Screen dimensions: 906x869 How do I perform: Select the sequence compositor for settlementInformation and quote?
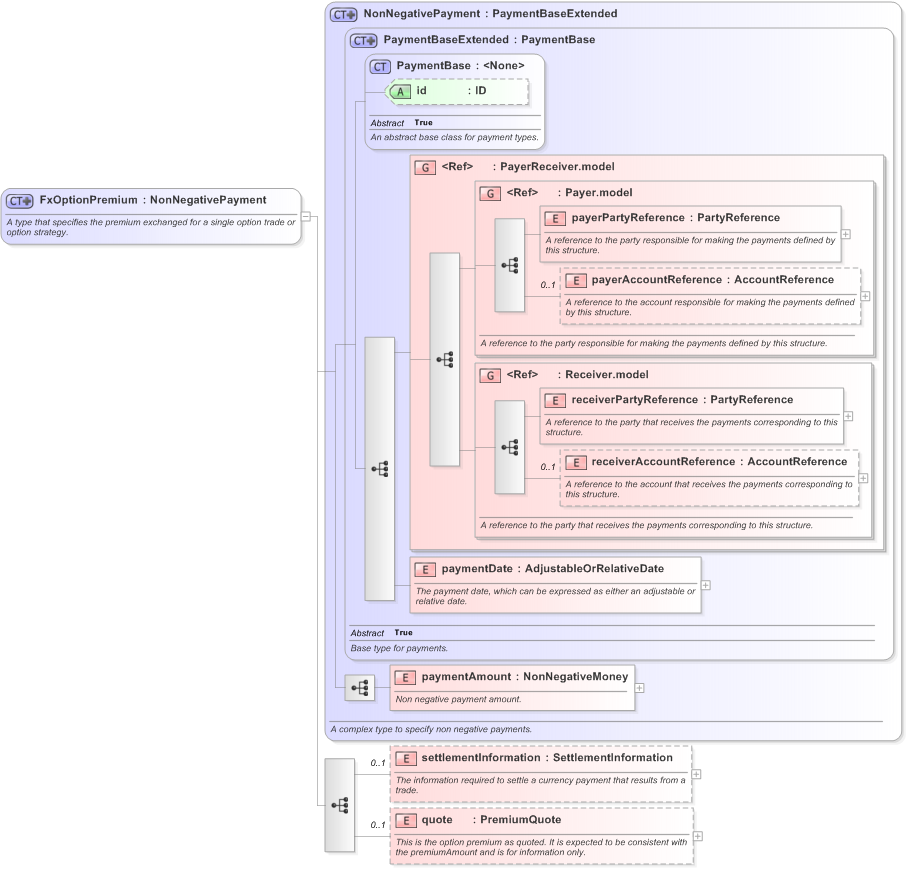pos(340,805)
